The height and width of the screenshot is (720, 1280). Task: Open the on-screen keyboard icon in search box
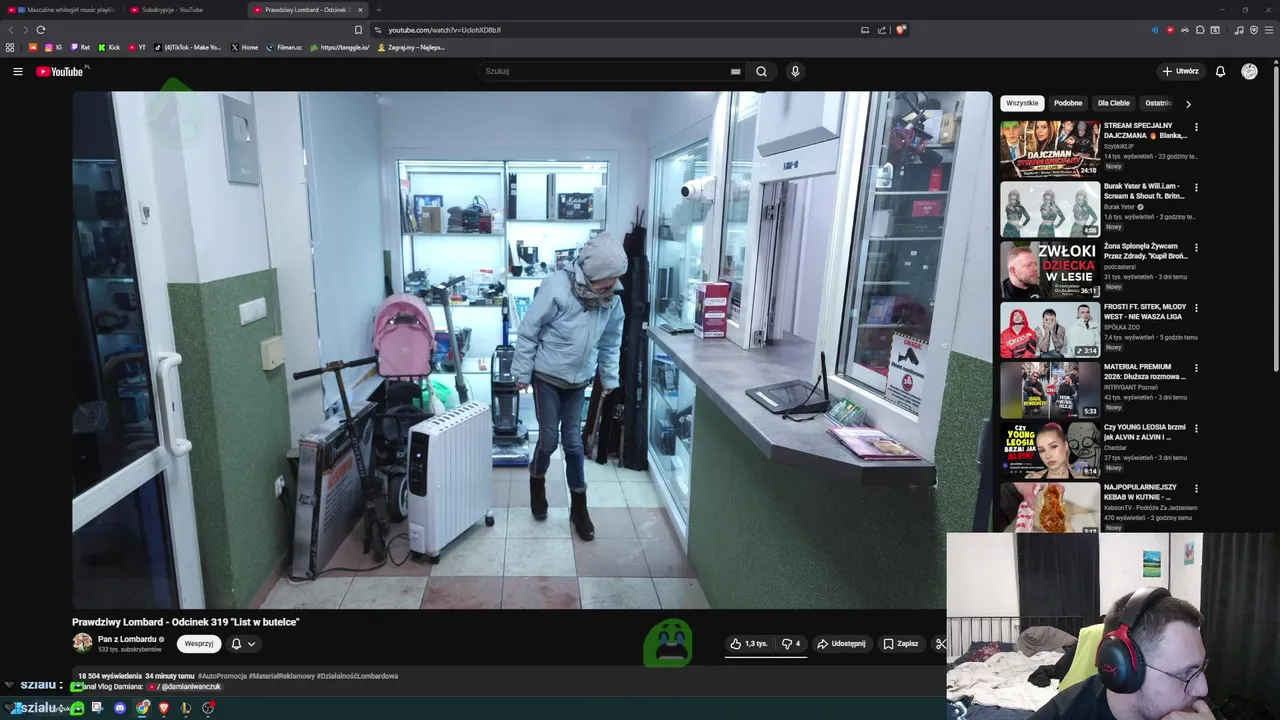click(736, 71)
